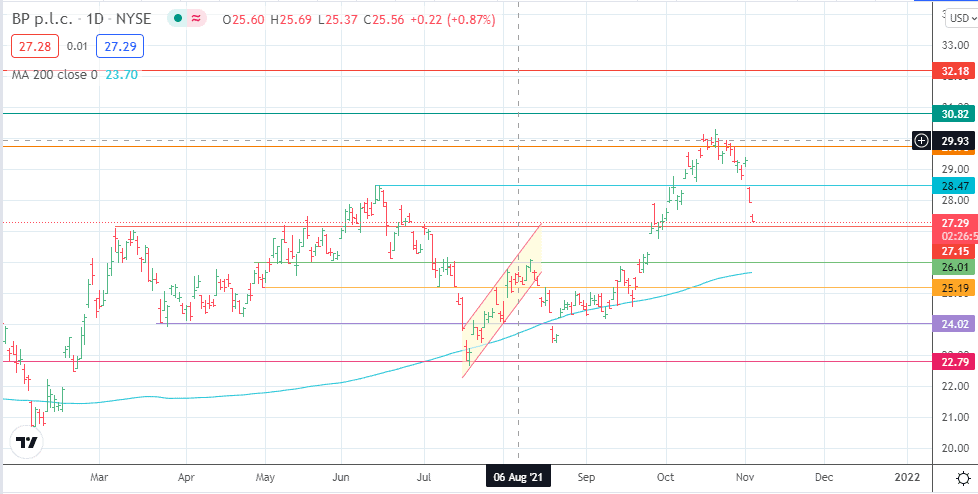
Task: Click the Nov label on time axis
Action: [745, 478]
